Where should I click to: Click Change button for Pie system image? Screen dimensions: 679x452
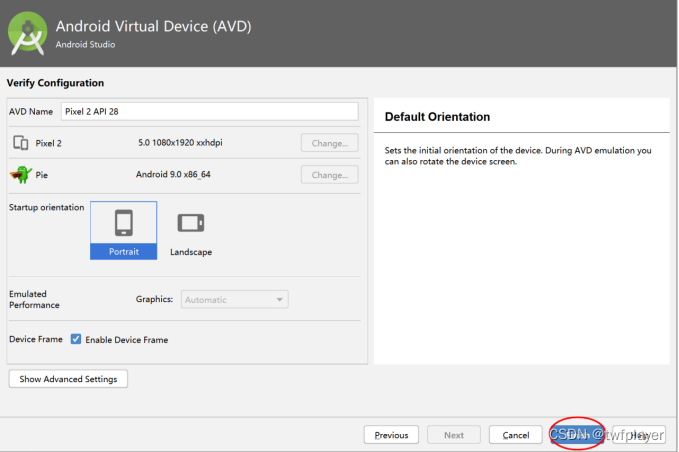[330, 175]
